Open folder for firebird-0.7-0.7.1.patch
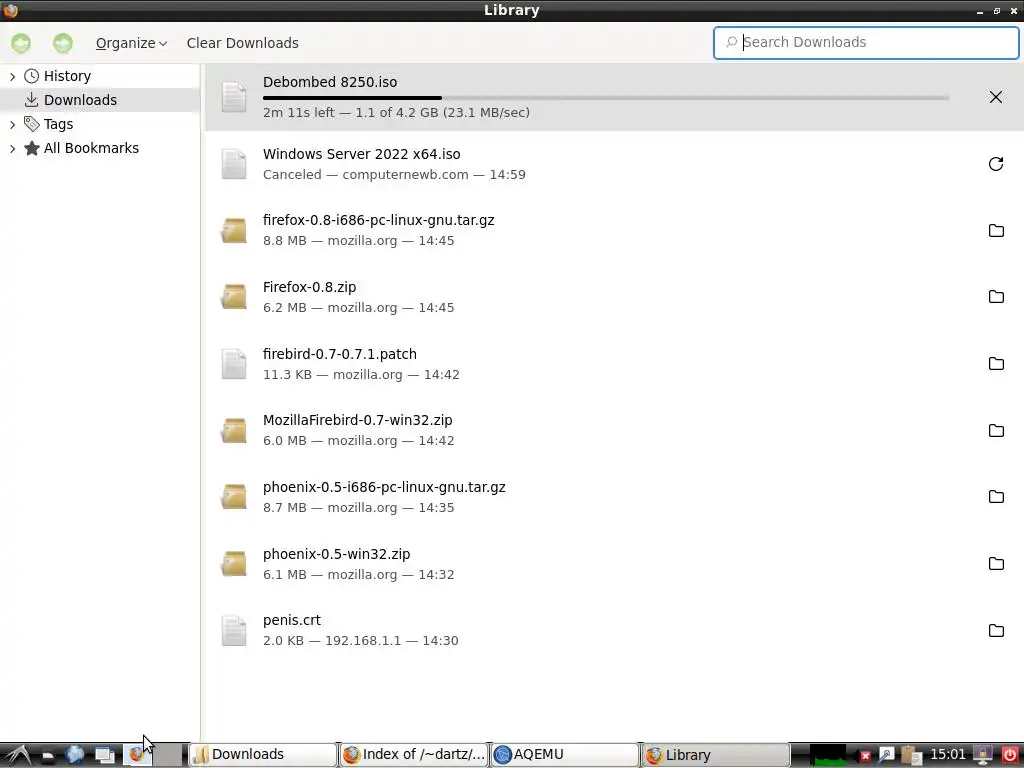This screenshot has width=1024, height=768. click(x=996, y=364)
